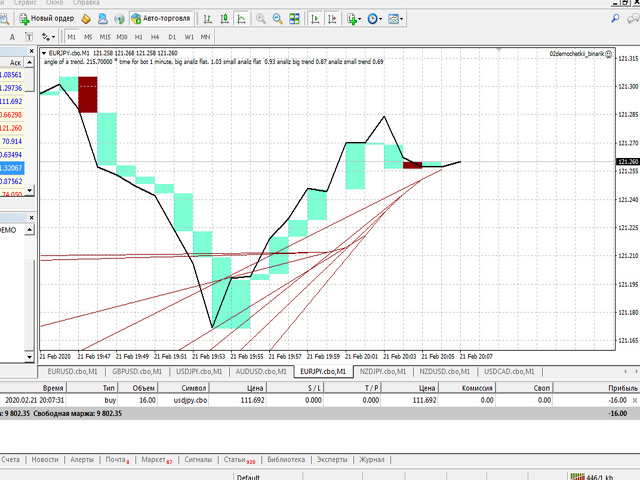Switch chart to bar chart mode
The height and width of the screenshot is (480, 640).
coord(208,19)
